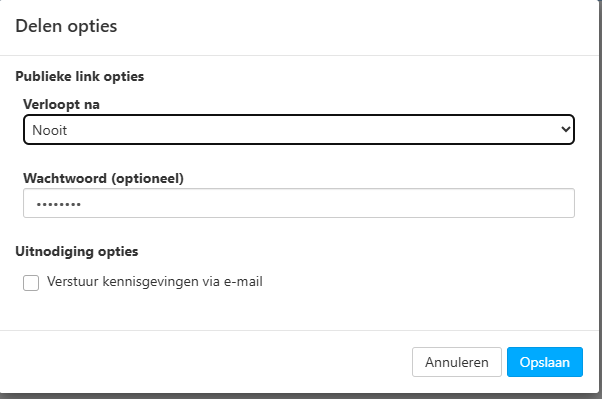Image resolution: width=602 pixels, height=399 pixels.
Task: Click the Uitnodiging opties heading
Action: coord(76,251)
